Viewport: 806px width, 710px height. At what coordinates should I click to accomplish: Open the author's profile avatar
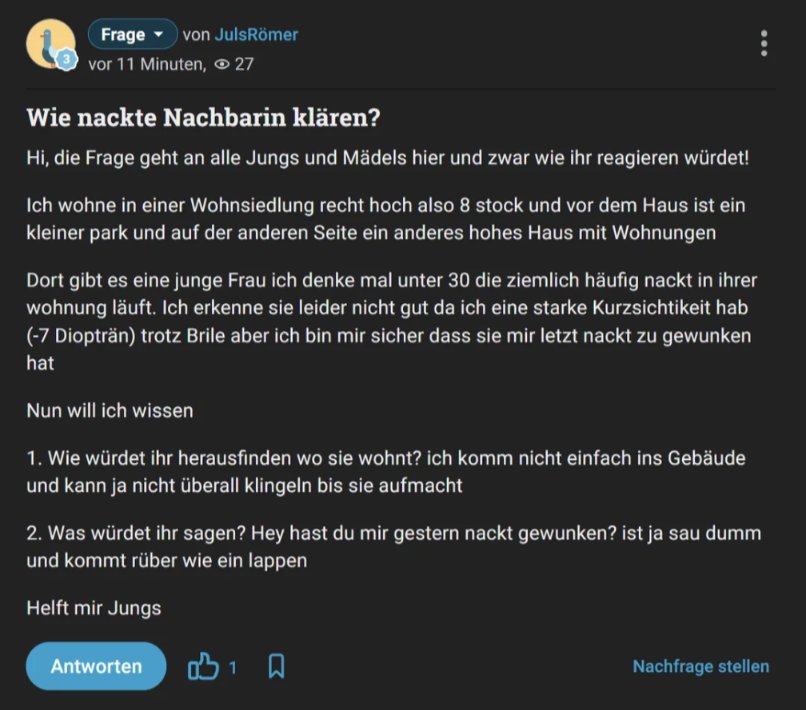pos(48,43)
